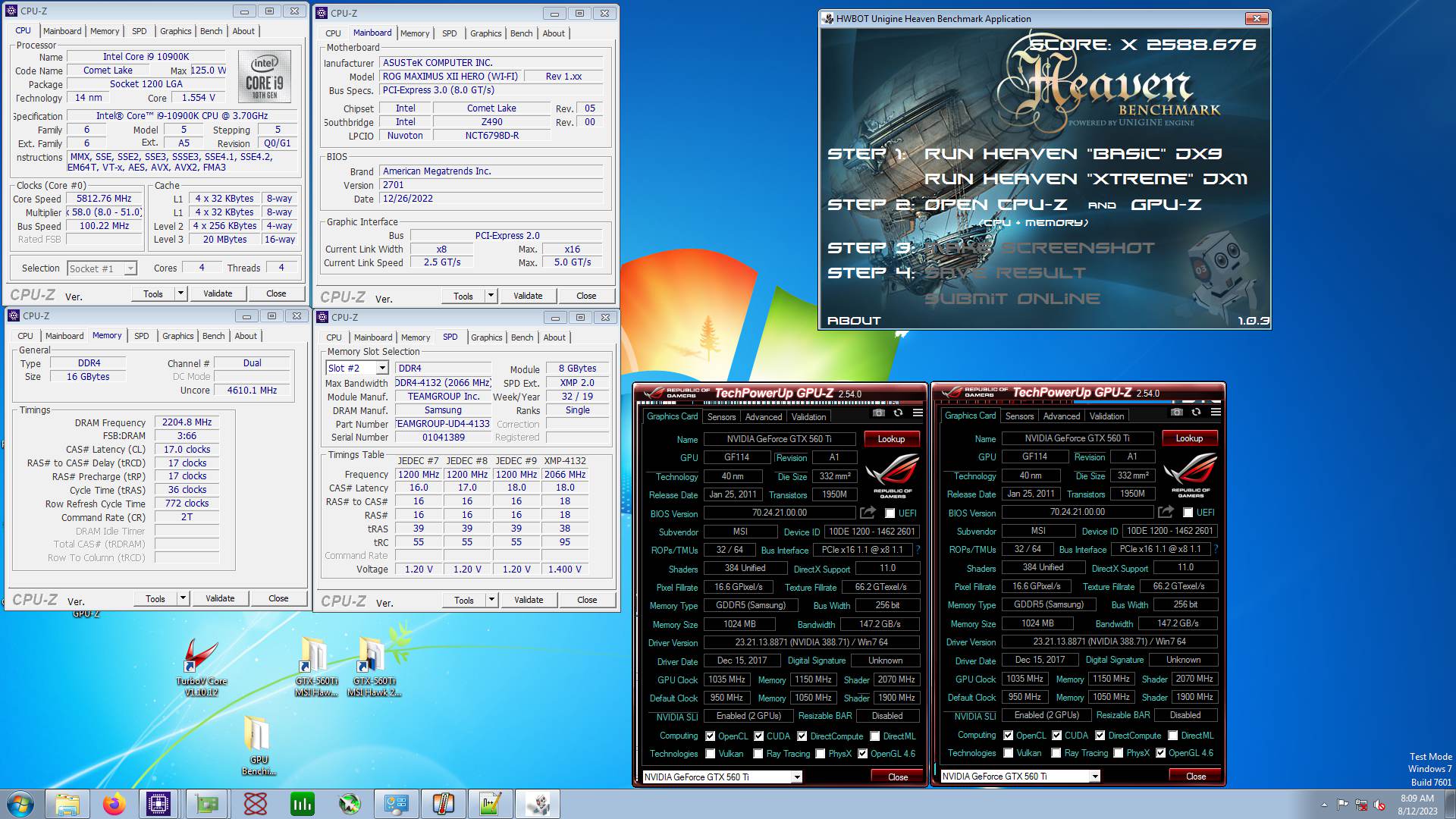Click network disconnected tray icon
Screen dimensions: 1456x819
click(1361, 805)
